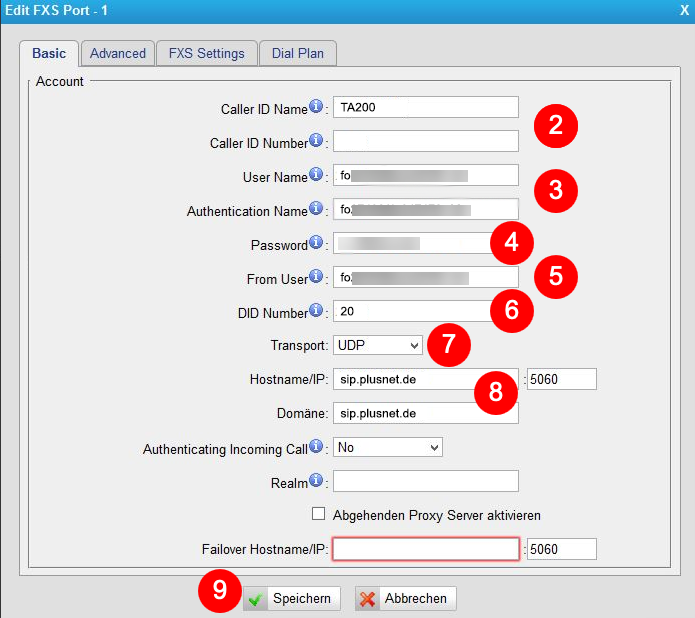This screenshot has height=618, width=695.
Task: Click the DID Number info icon
Action: (316, 311)
